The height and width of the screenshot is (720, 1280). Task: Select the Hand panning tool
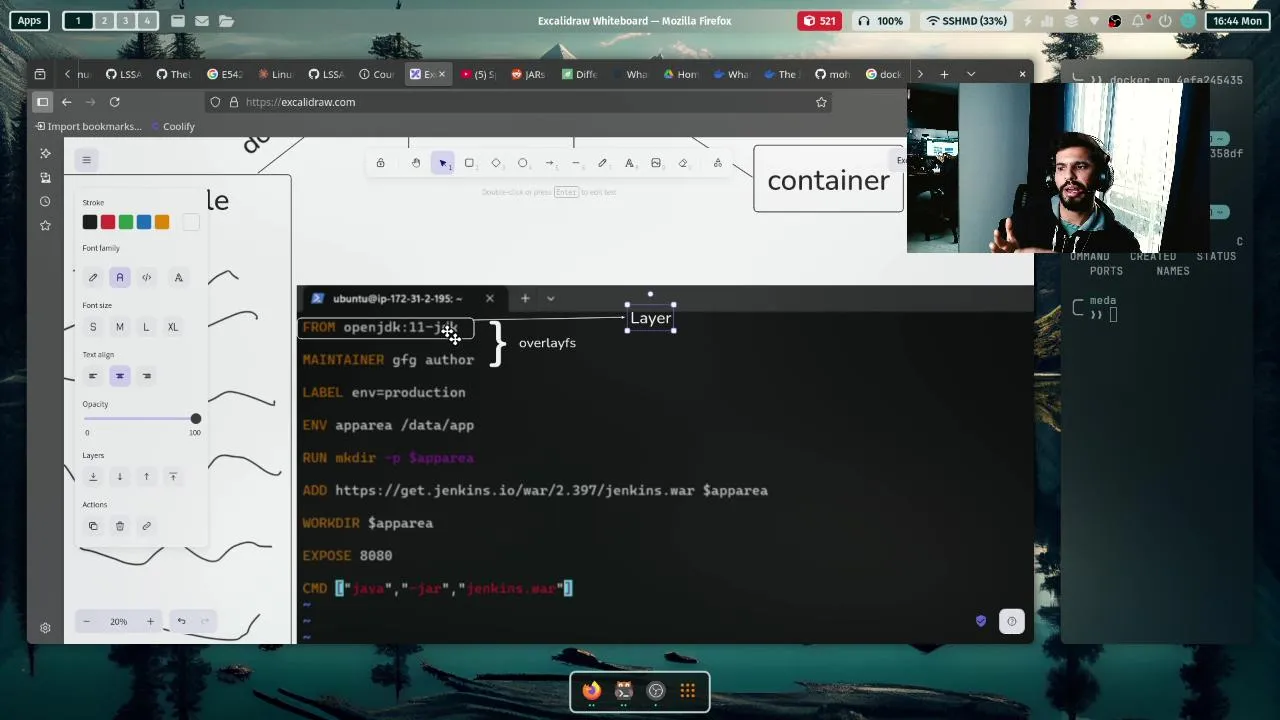[416, 163]
